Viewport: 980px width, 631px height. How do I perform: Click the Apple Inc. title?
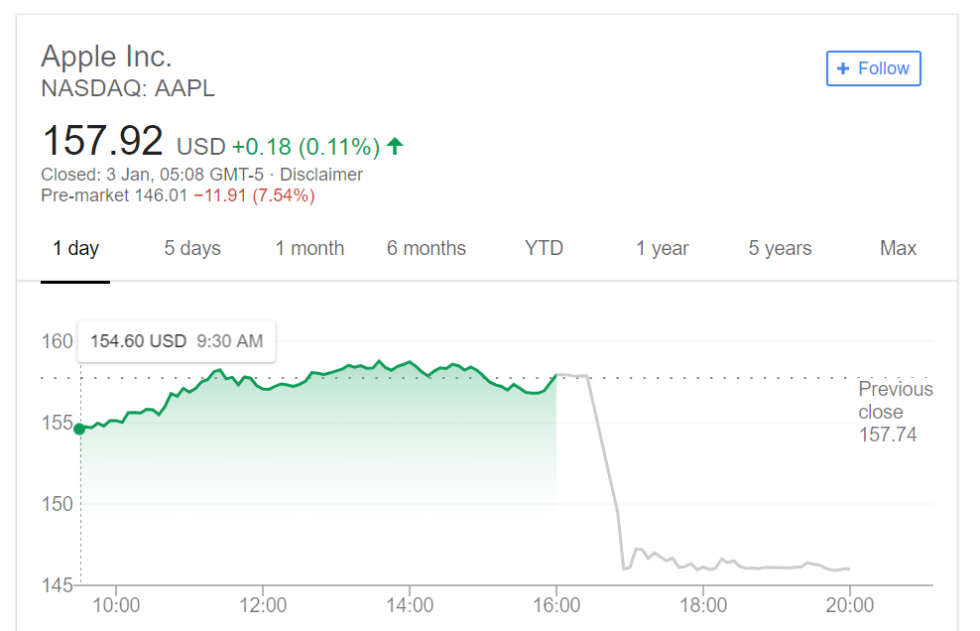click(x=106, y=56)
